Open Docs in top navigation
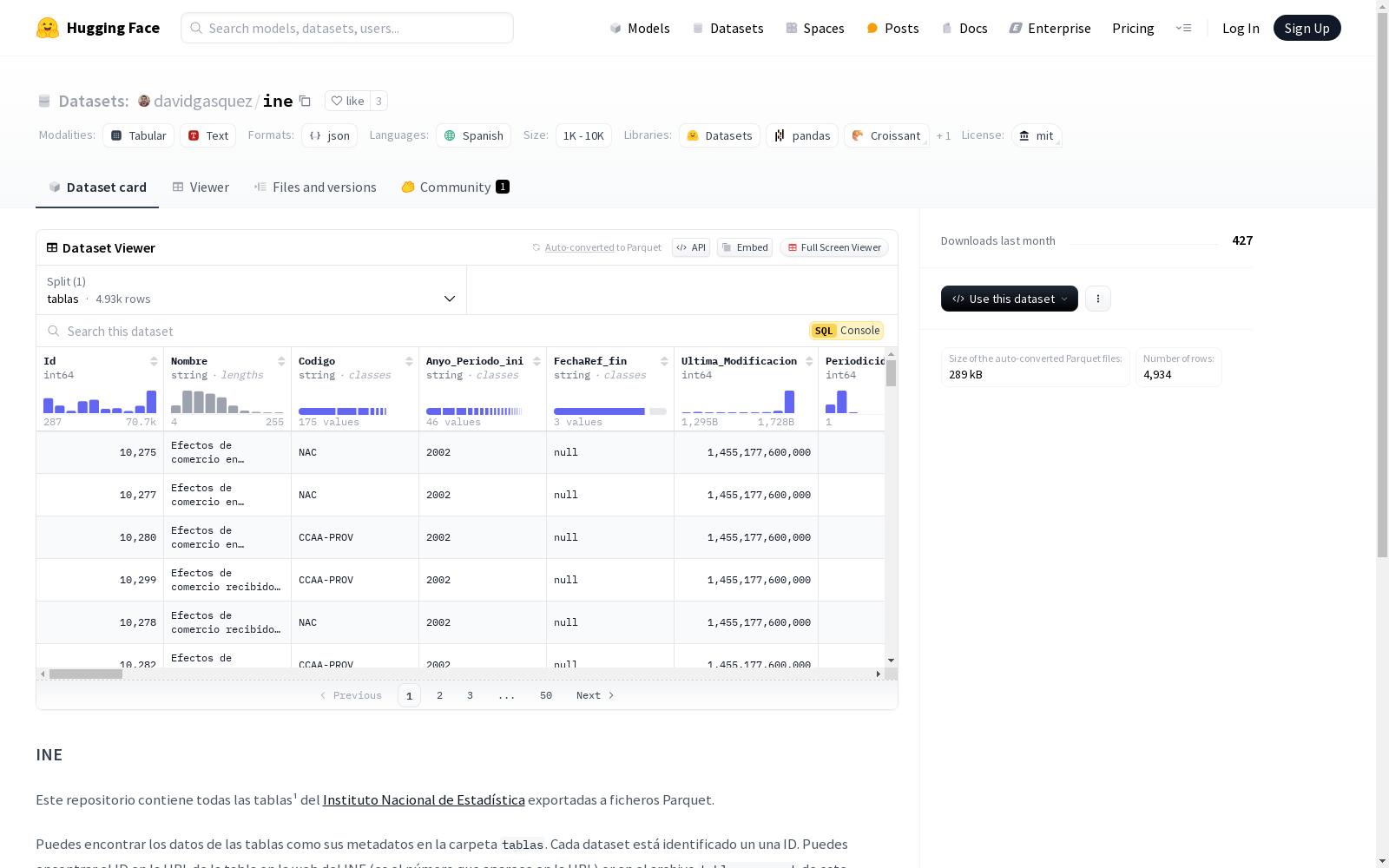Viewport: 1389px width, 868px height. (x=964, y=28)
